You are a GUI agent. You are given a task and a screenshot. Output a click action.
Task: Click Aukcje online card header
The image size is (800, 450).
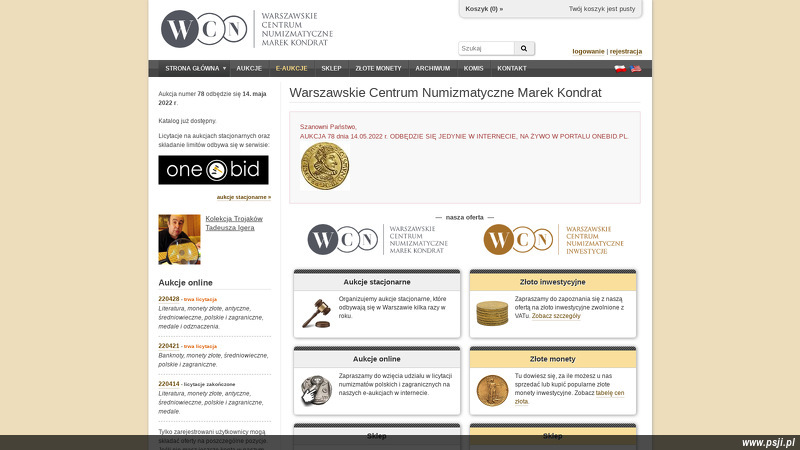tap(377, 359)
